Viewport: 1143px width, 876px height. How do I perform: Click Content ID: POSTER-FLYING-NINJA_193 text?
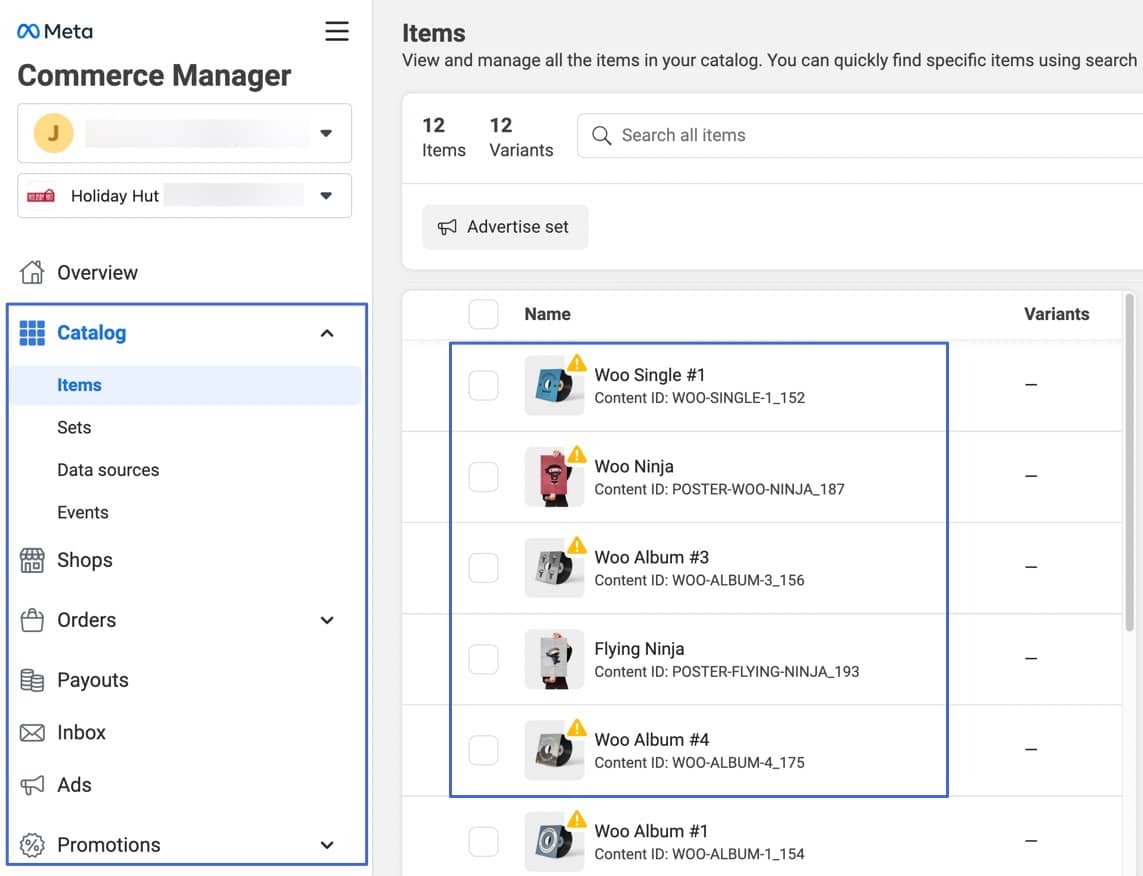click(x=726, y=671)
